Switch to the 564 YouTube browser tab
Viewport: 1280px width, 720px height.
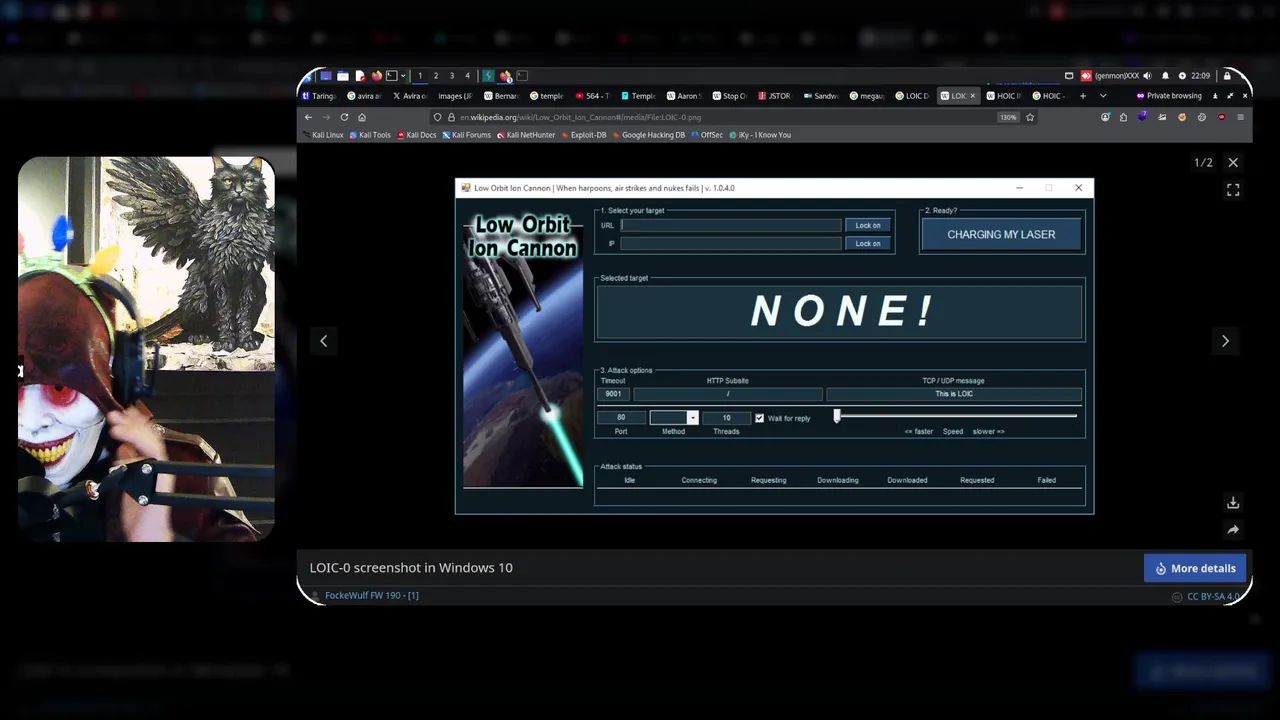click(594, 96)
